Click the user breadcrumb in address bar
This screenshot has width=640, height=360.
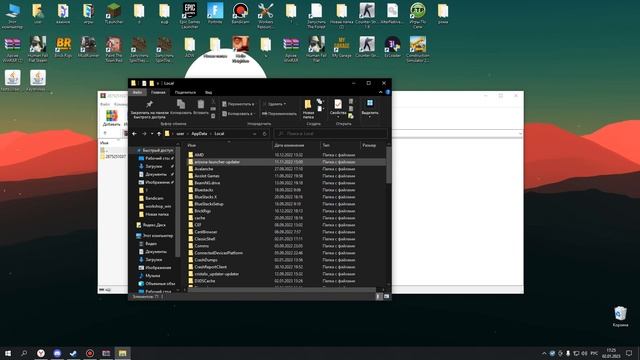(180, 133)
